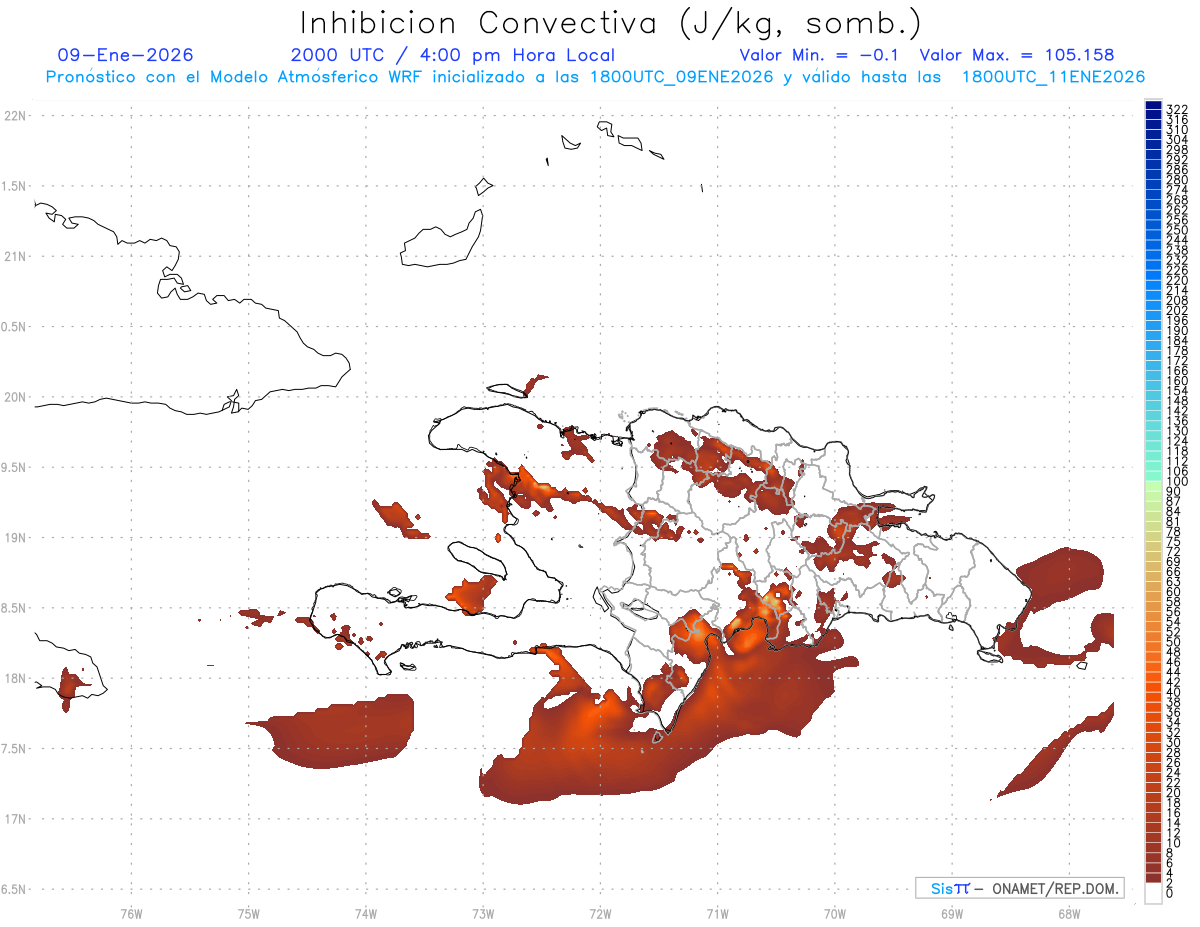
Task: Click the 17N latitude label
Action: click(15, 819)
